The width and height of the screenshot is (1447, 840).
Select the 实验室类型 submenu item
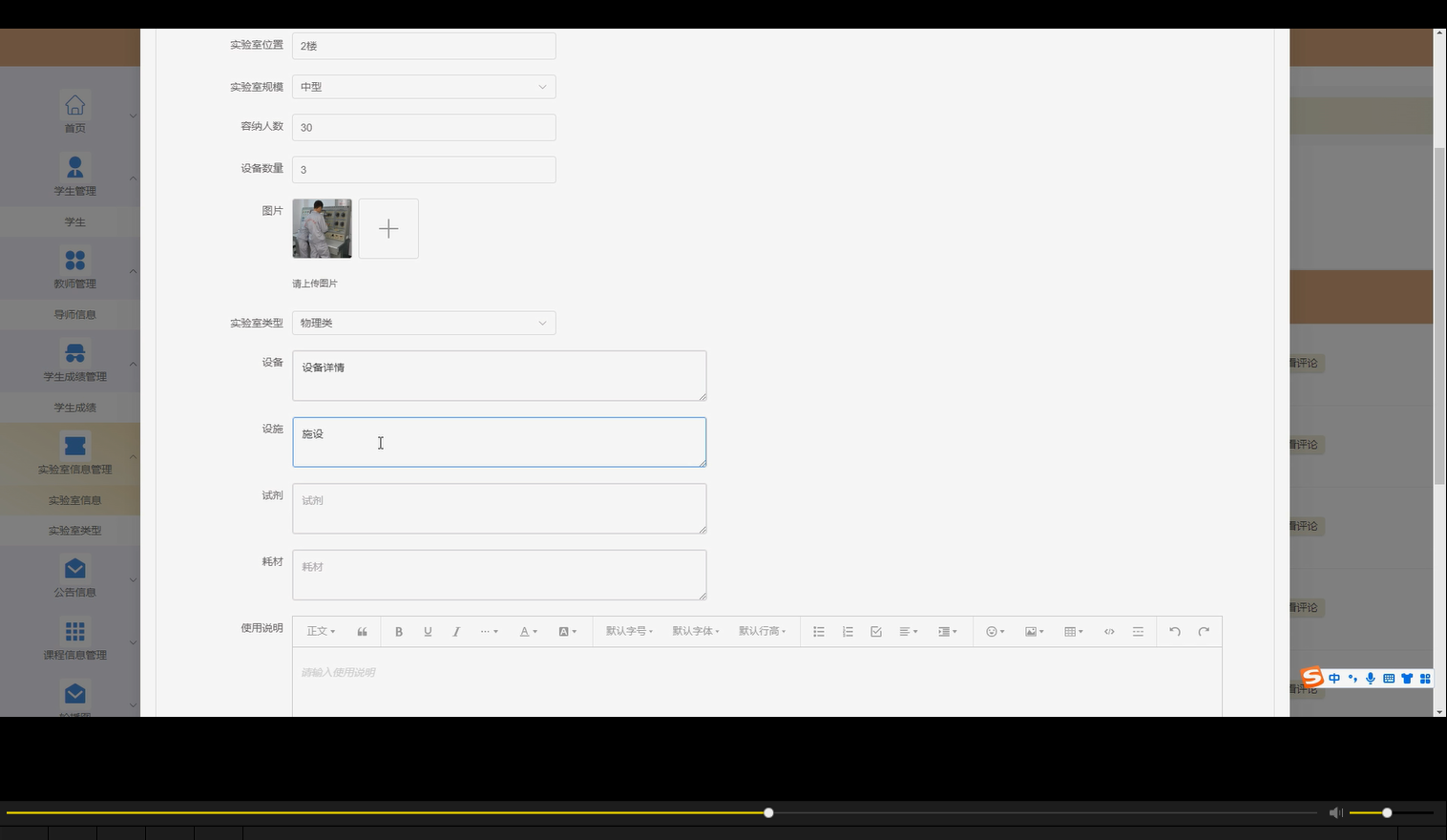[74, 531]
